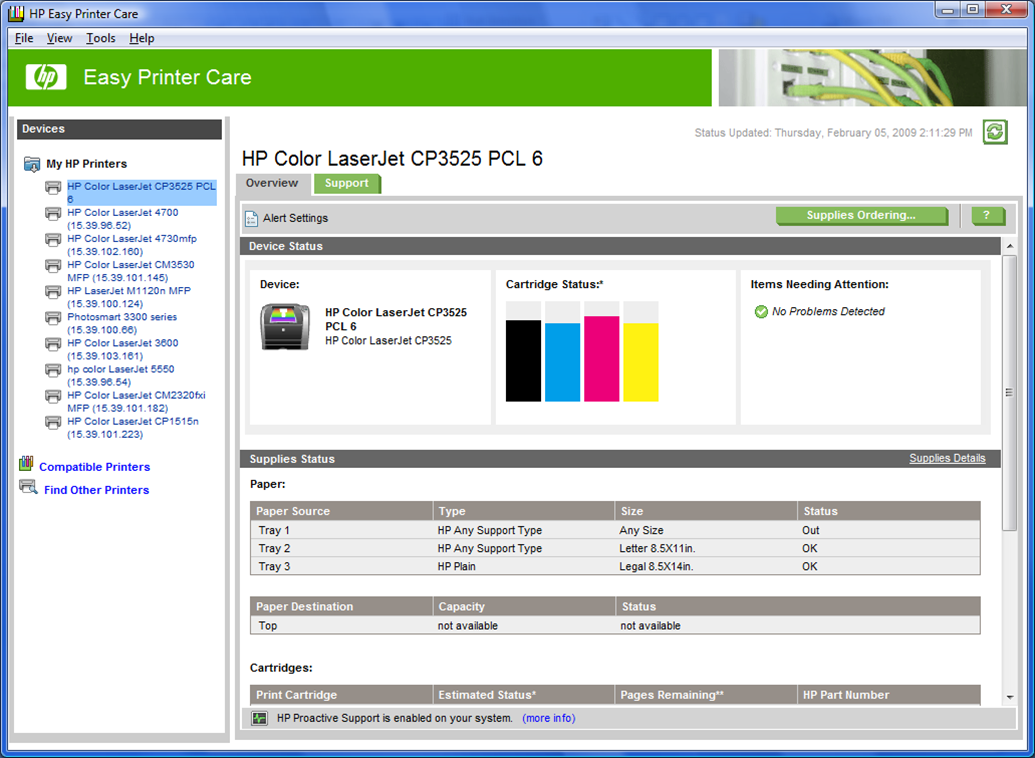Image resolution: width=1035 pixels, height=758 pixels.
Task: Click the HP Proactive Support status icon
Action: [x=260, y=718]
